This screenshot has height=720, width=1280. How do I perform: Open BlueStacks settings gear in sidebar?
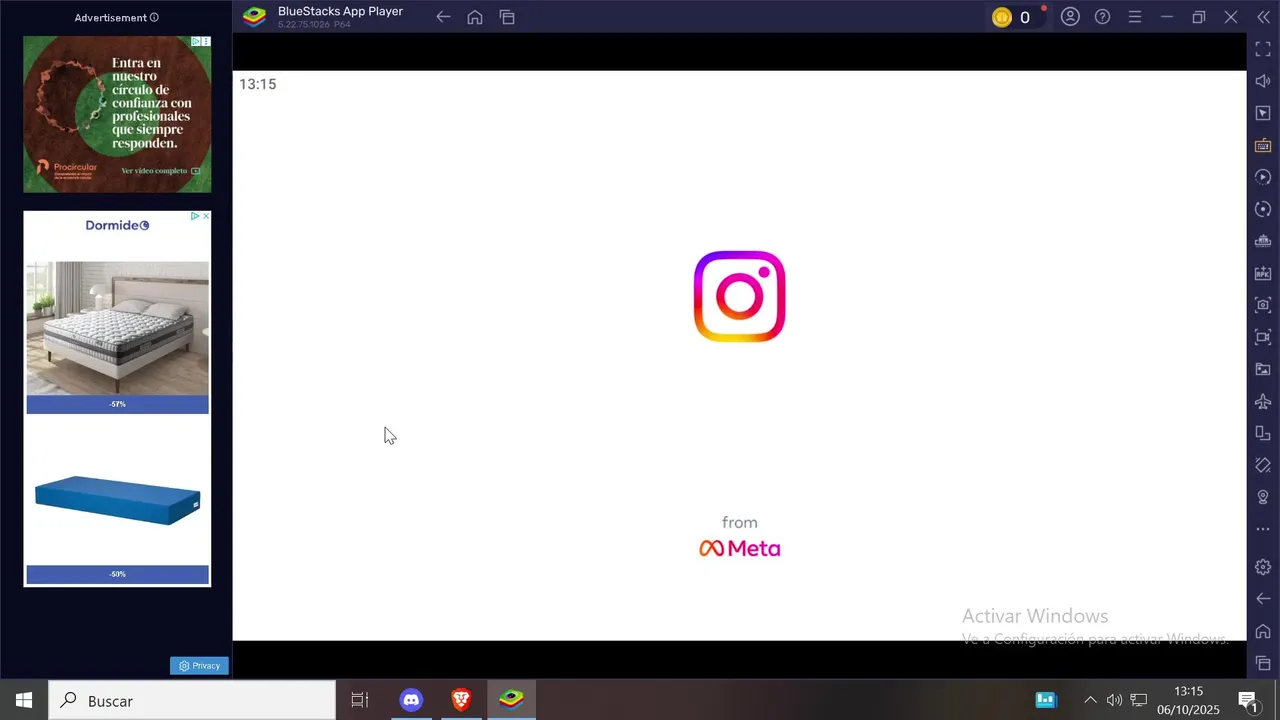tap(1263, 567)
